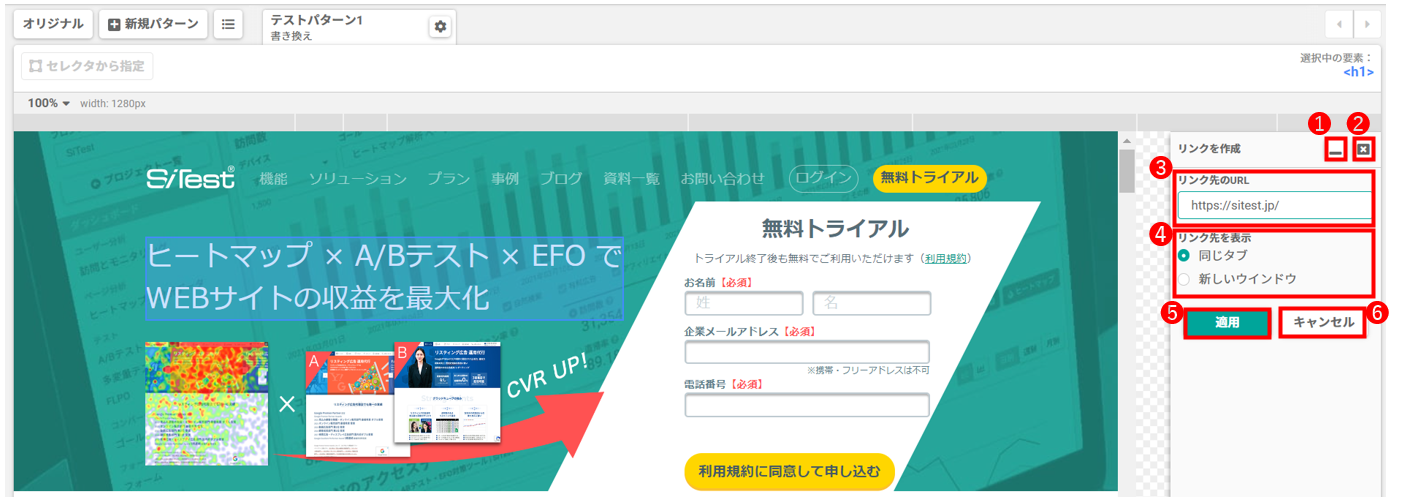Close the リンクを作成 panel

[1364, 150]
